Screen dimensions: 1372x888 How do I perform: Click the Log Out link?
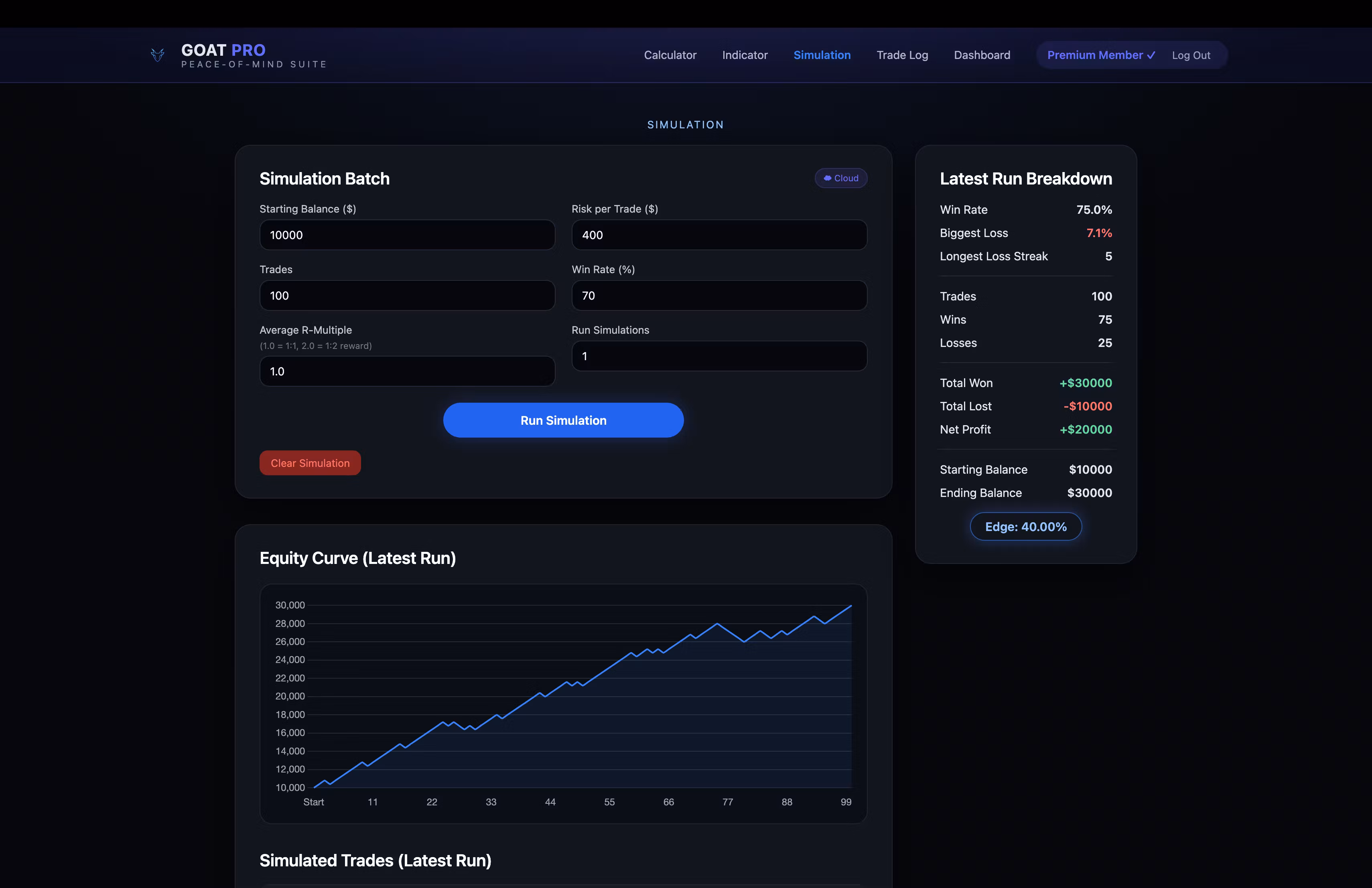click(x=1190, y=55)
